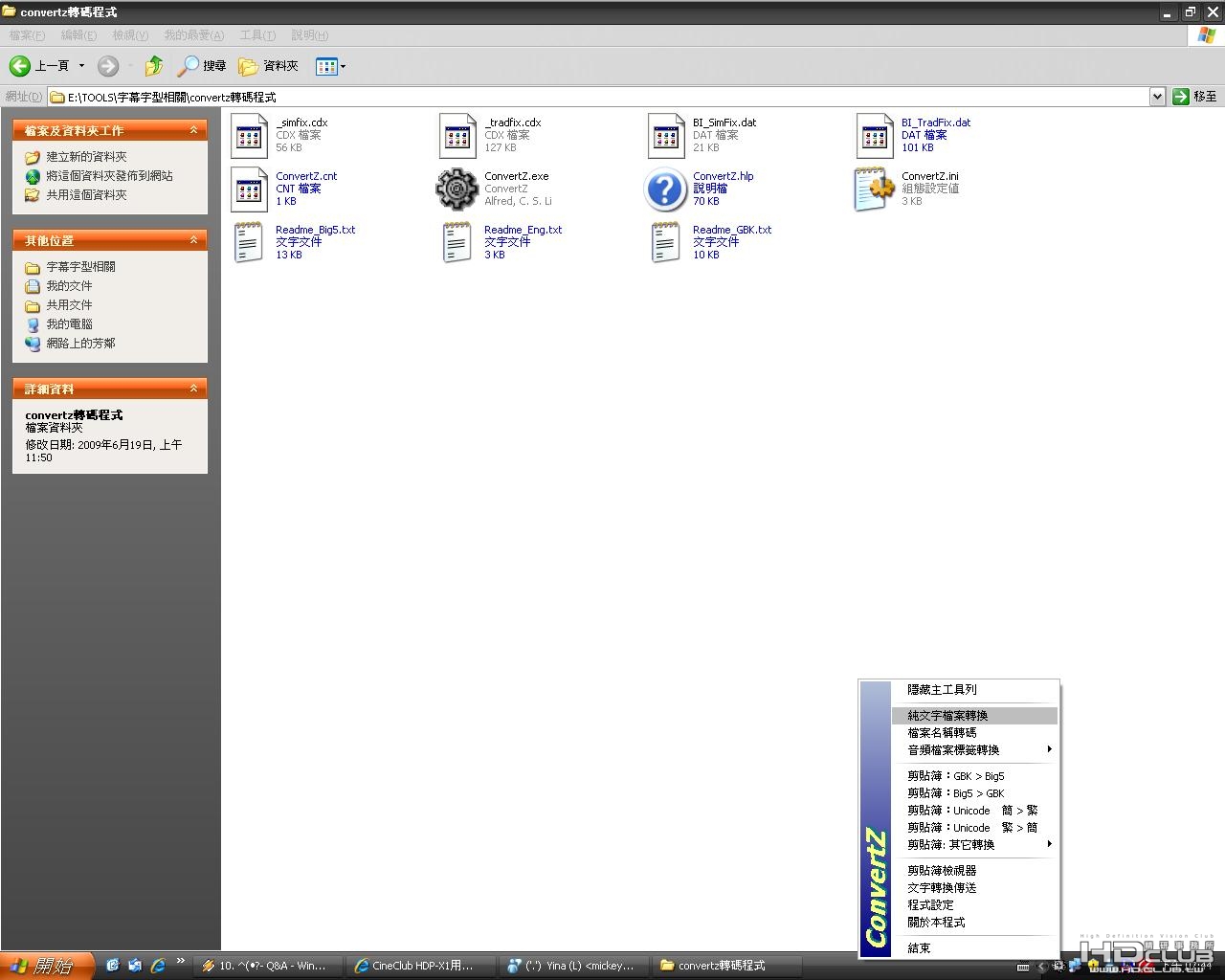Collapse the 詳細資料 panel
Screen dimensions: 1225x980
coord(193,389)
